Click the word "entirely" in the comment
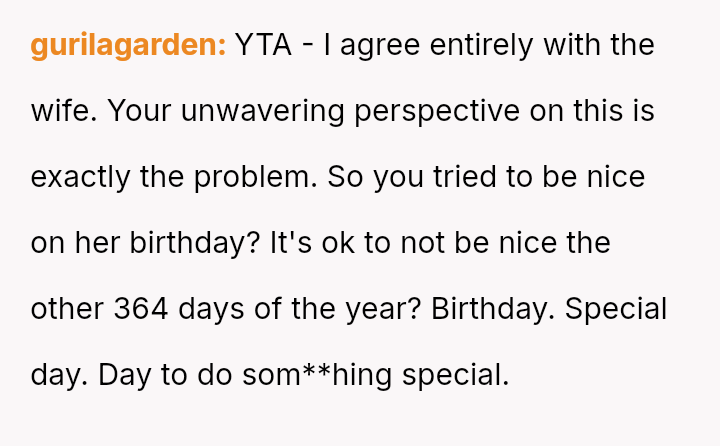This screenshot has width=720, height=446. (470, 45)
